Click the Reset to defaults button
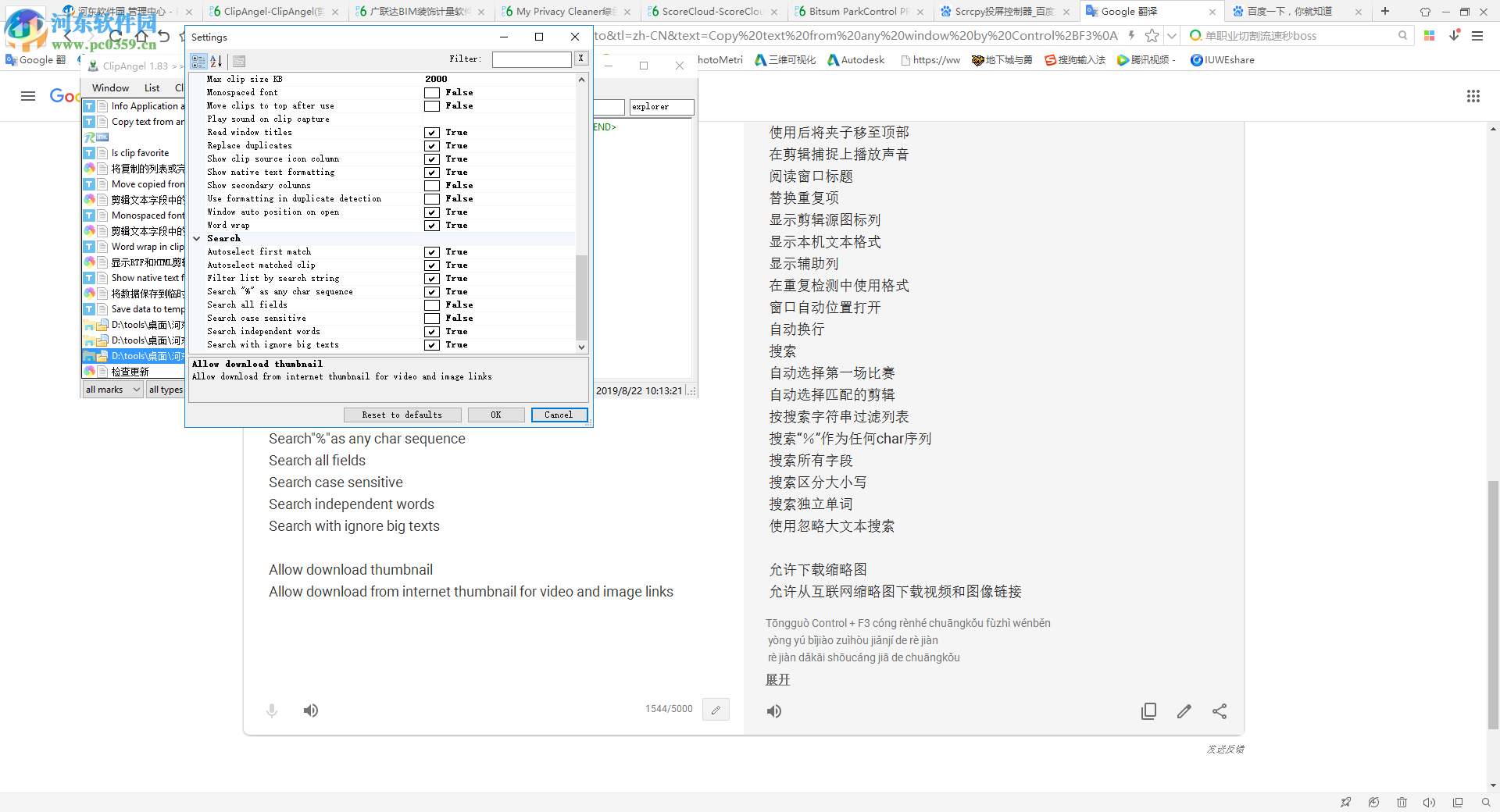This screenshot has height=812, width=1500. pyautogui.click(x=402, y=415)
